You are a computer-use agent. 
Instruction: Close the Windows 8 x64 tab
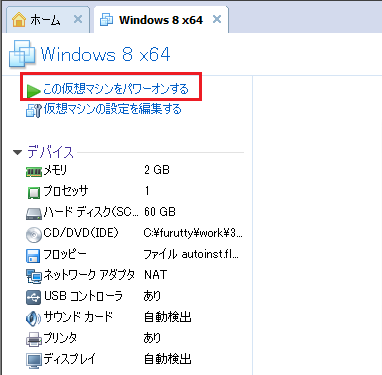point(217,19)
